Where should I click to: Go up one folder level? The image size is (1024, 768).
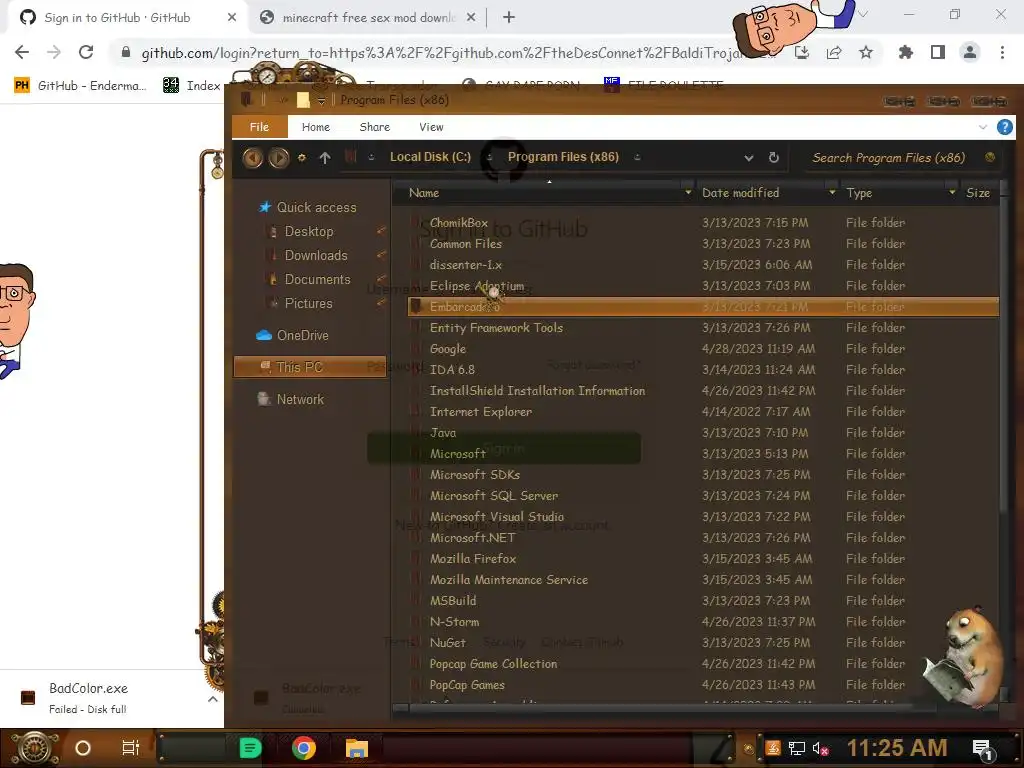click(x=325, y=157)
